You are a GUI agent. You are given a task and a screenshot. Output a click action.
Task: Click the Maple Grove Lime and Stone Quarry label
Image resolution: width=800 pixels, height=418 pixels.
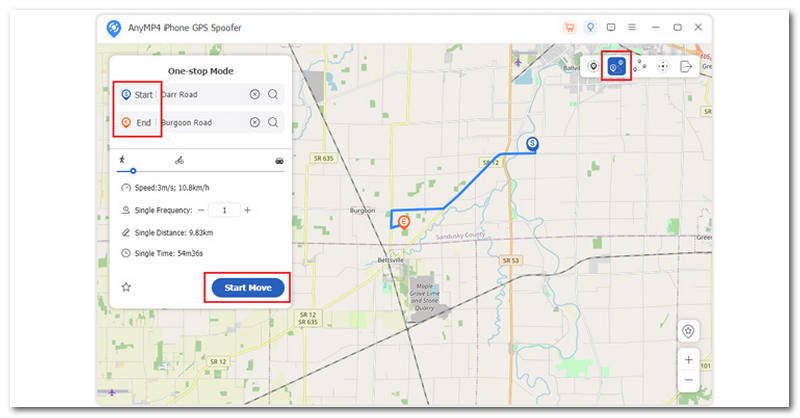tap(424, 297)
